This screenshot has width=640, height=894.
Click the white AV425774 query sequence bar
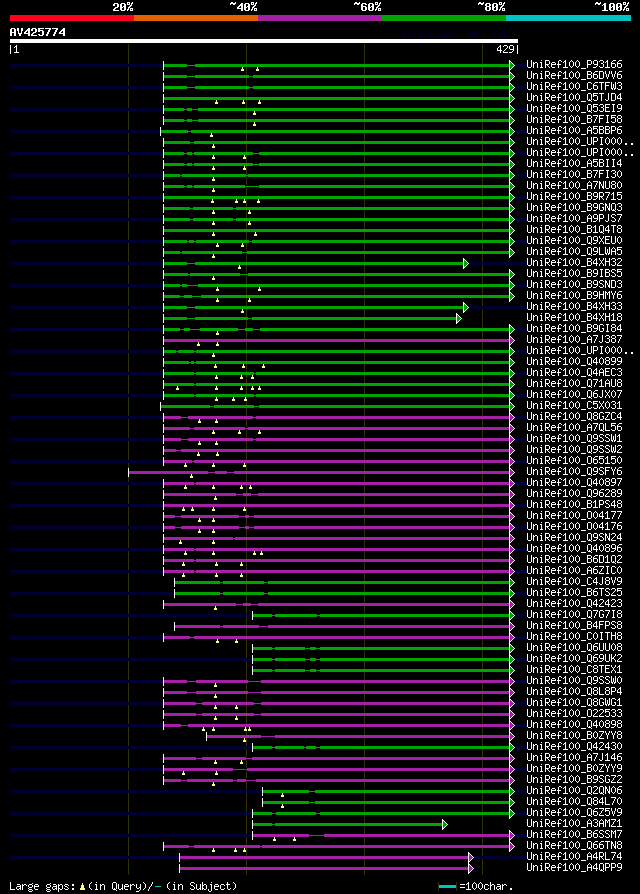tap(264, 41)
